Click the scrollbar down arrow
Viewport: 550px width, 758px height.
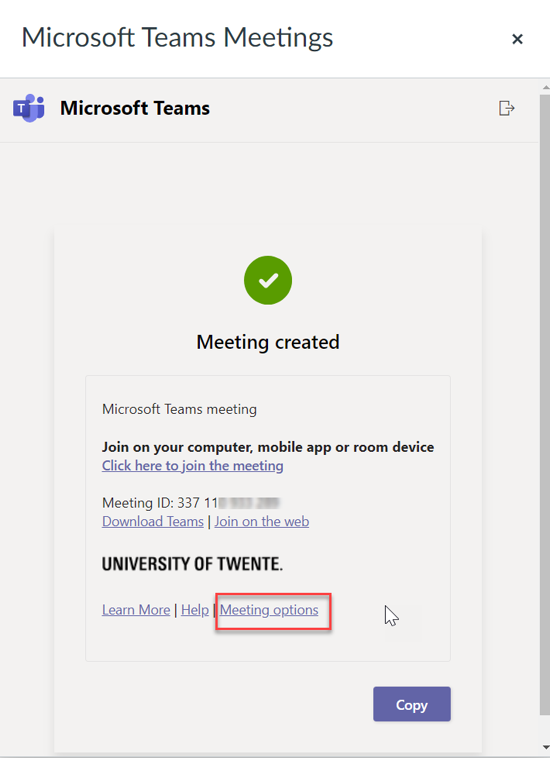(546, 748)
